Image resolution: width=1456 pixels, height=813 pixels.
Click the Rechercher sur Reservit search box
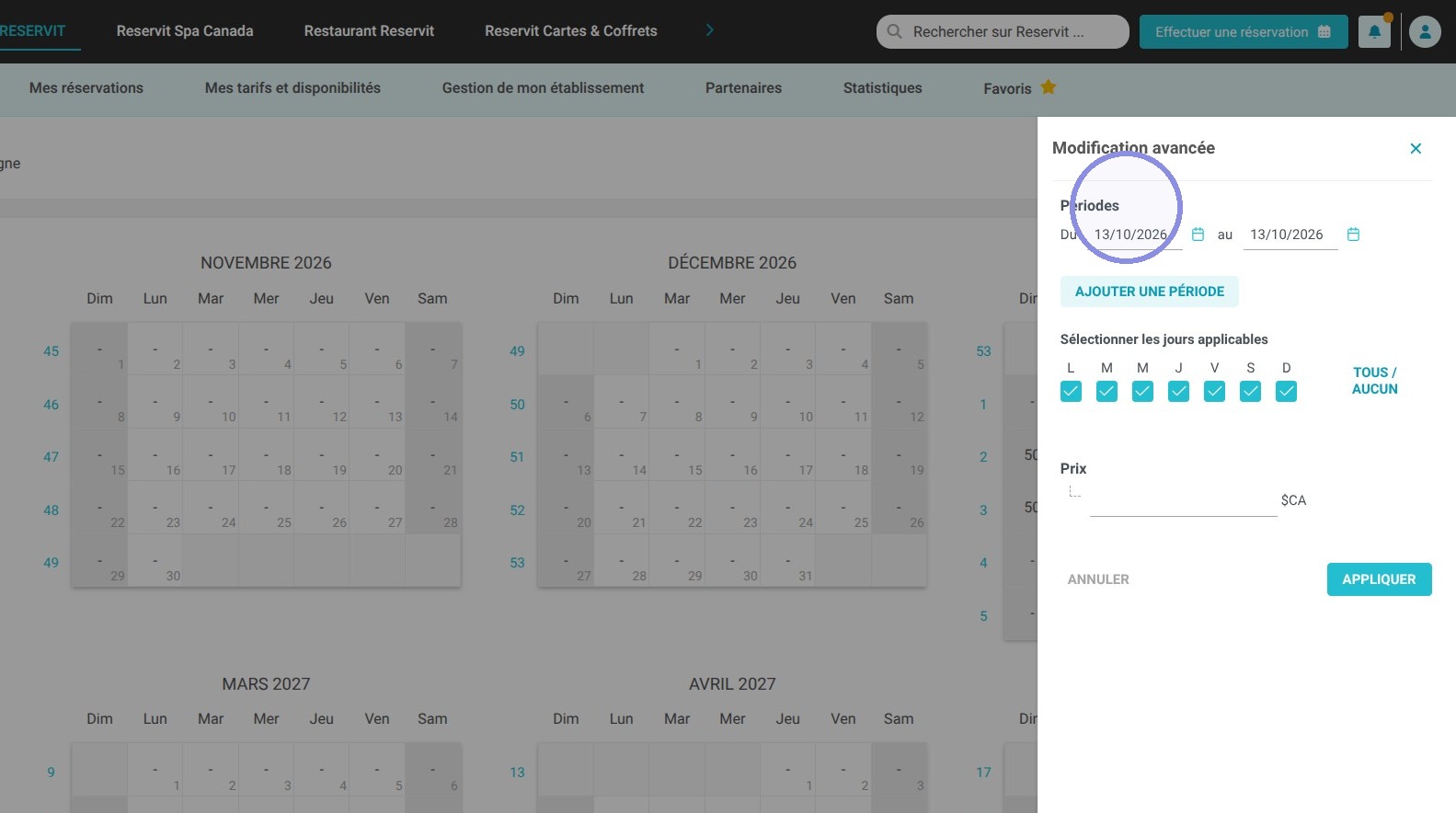click(1003, 31)
